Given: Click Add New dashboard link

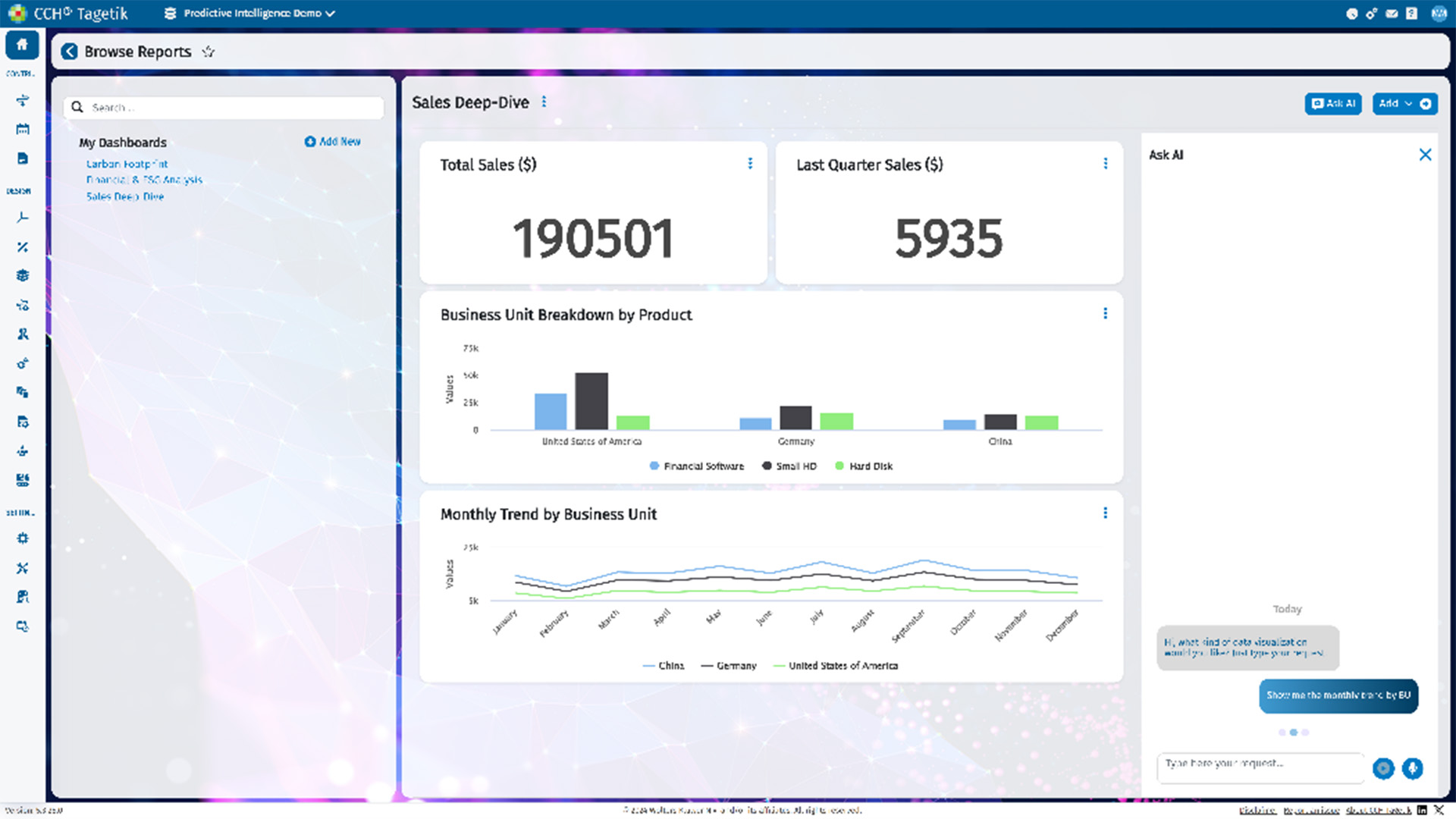Looking at the screenshot, I should (x=333, y=142).
